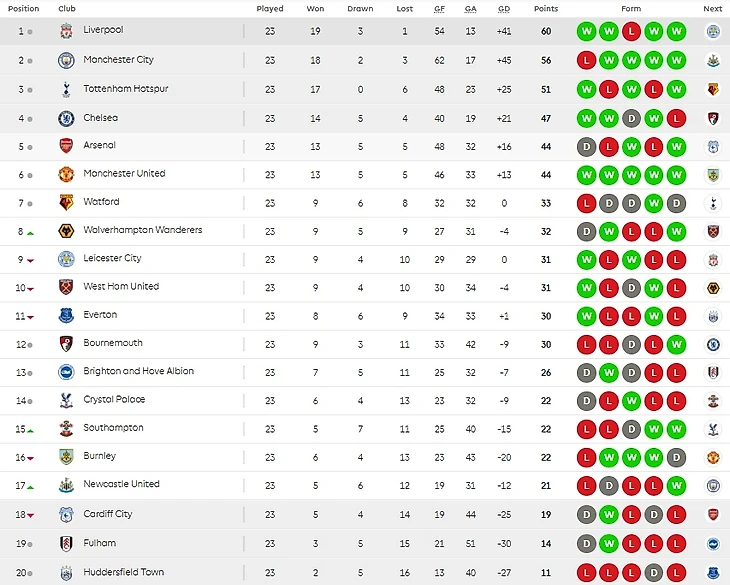Click the Everton club badge
Viewport: 730px width, 585px height.
(66, 316)
